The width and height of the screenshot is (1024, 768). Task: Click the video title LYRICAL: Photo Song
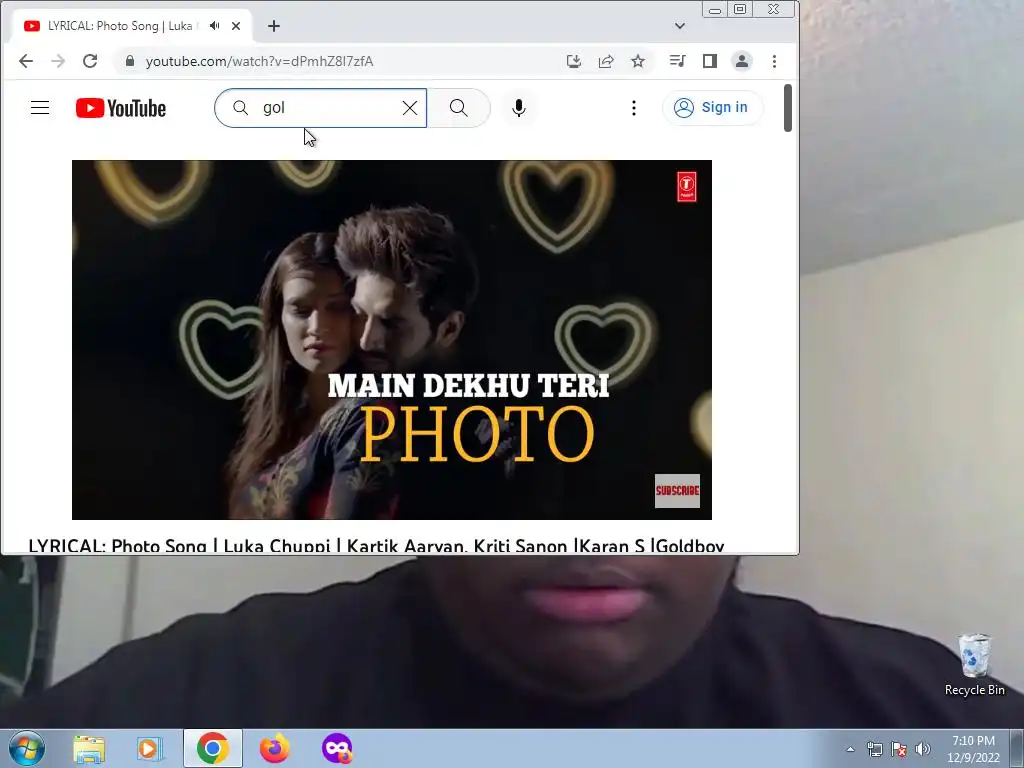click(x=376, y=546)
